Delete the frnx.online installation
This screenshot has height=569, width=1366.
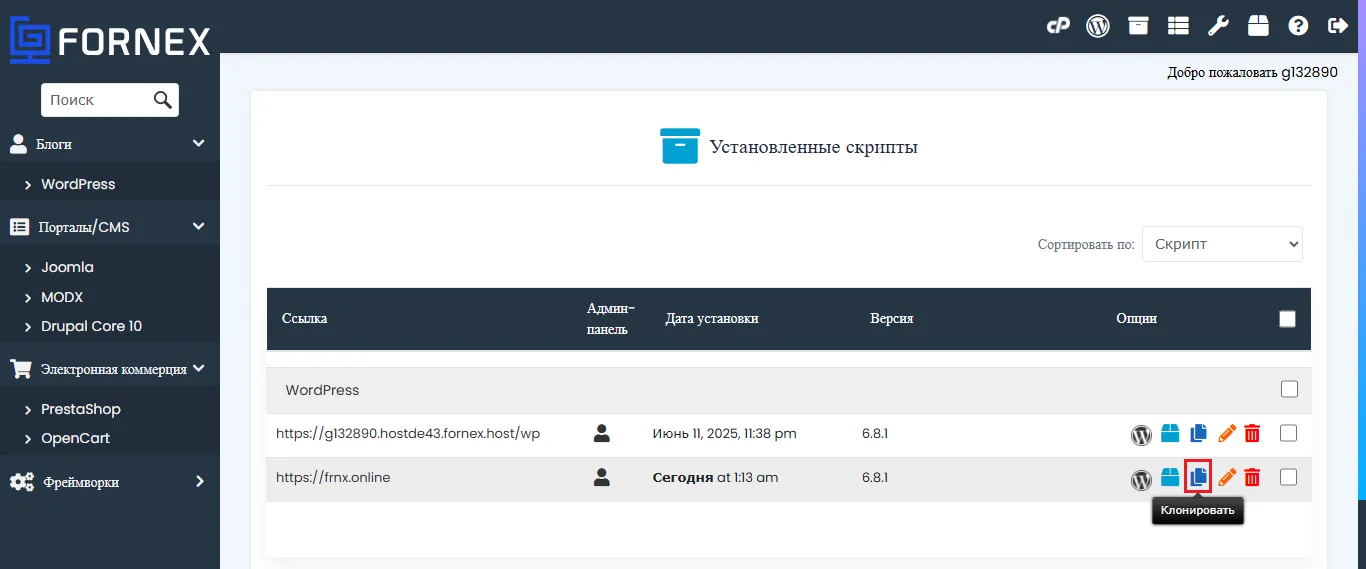(1252, 478)
